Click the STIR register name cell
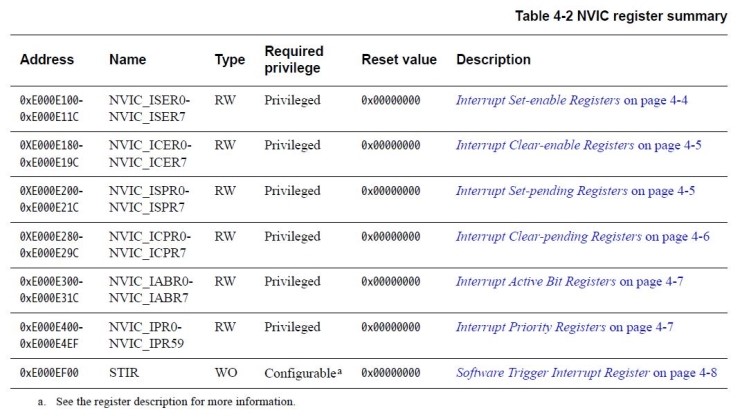This screenshot has height=417, width=740. pos(125,372)
